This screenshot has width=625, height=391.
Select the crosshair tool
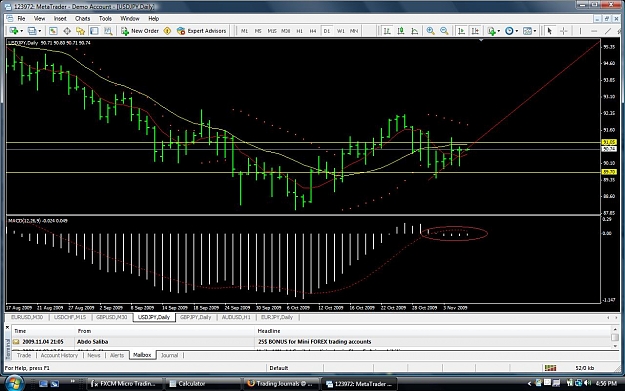(x=564, y=31)
